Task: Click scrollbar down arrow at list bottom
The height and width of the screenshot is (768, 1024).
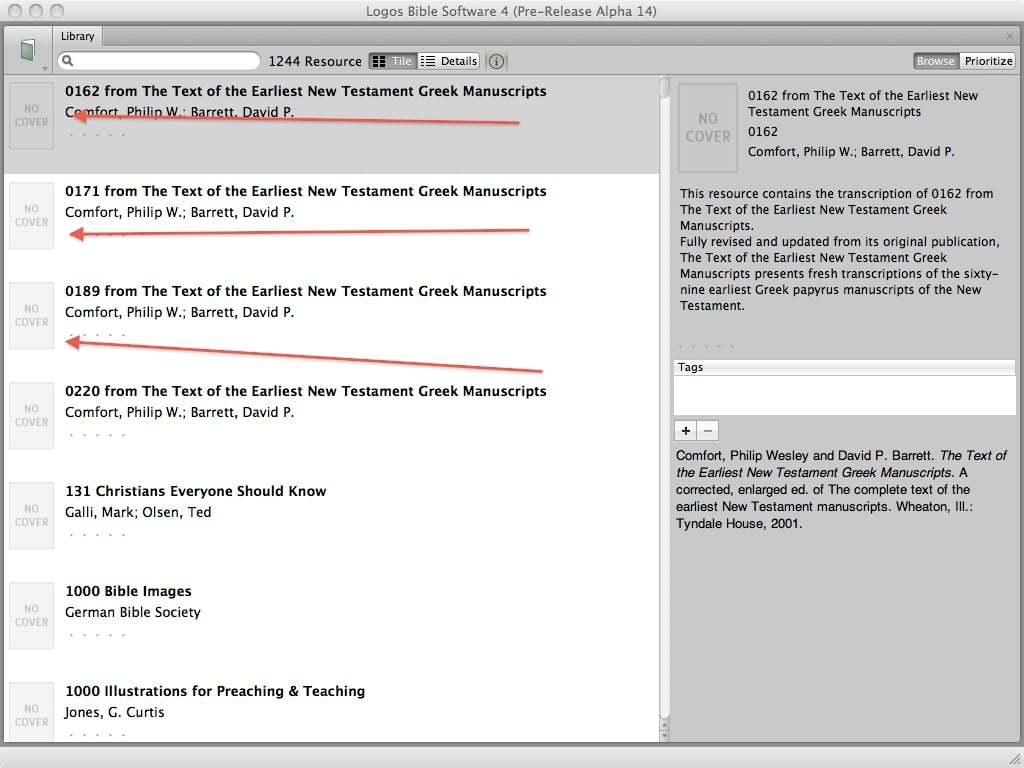Action: click(664, 735)
